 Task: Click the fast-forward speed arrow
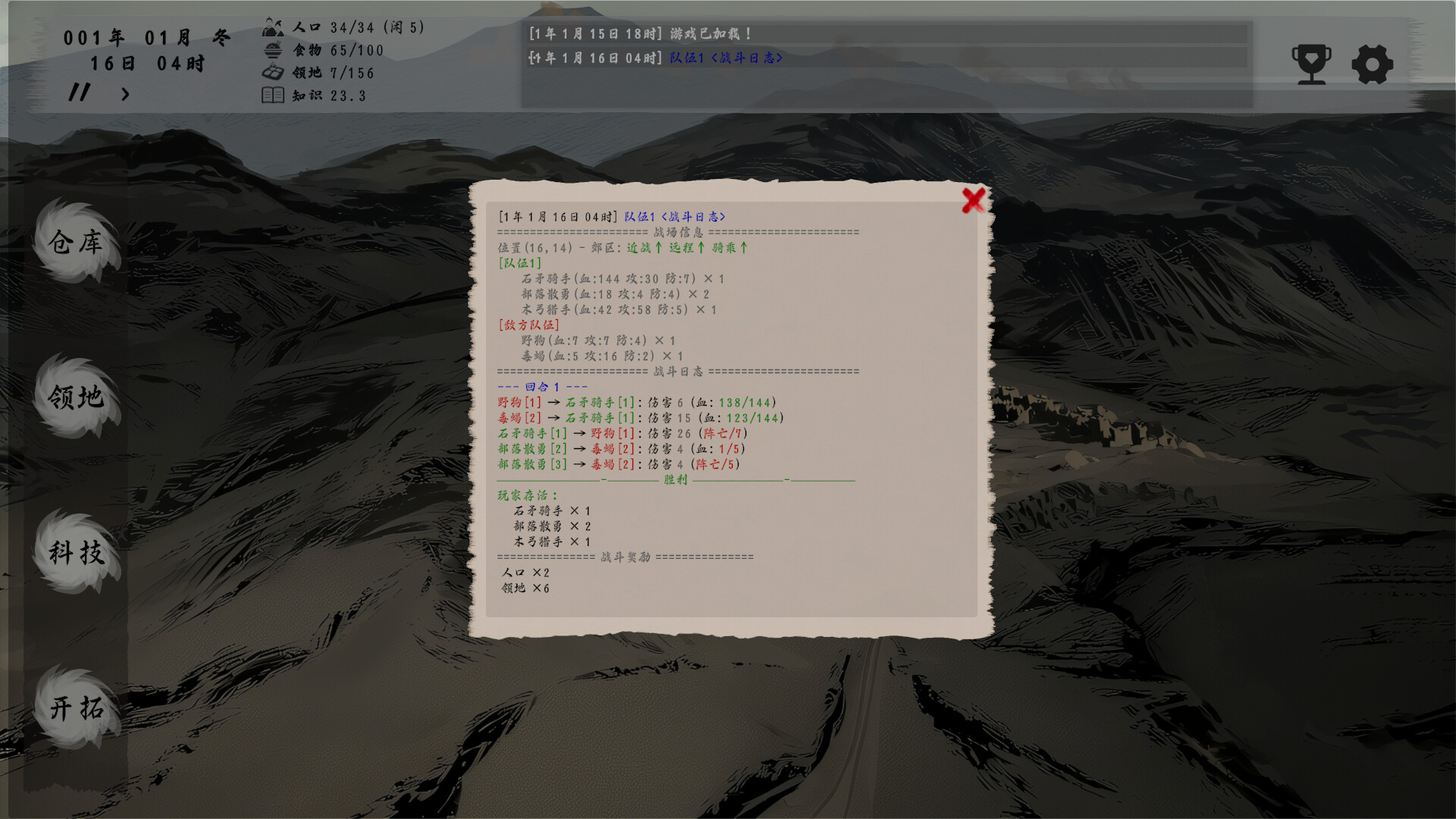point(125,94)
